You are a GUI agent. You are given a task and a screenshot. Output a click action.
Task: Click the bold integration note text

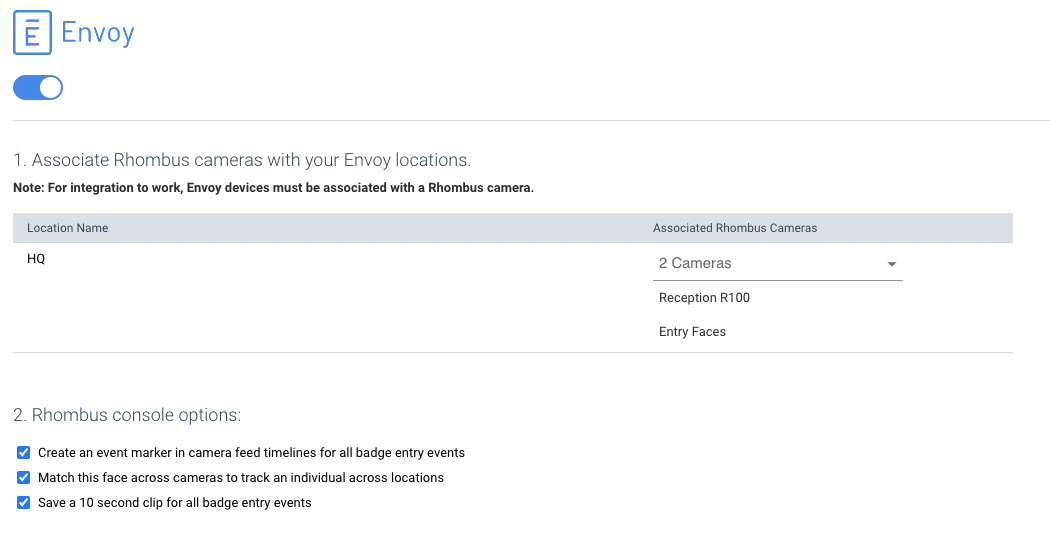coord(273,187)
